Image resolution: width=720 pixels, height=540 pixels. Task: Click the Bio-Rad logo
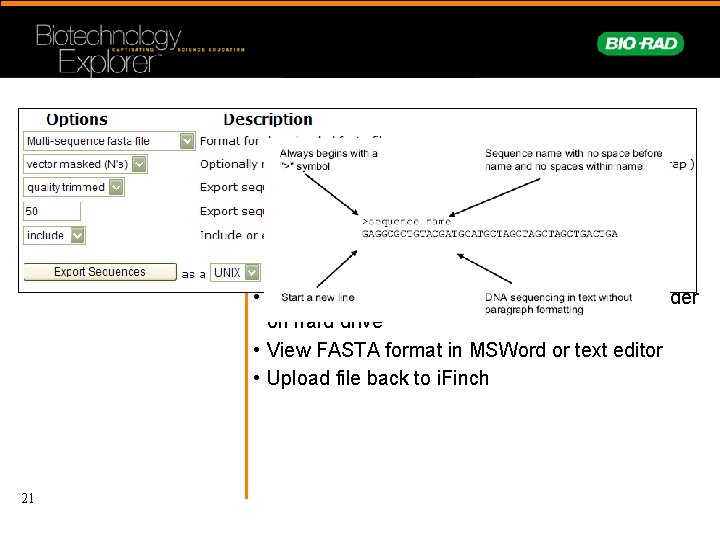(x=640, y=44)
